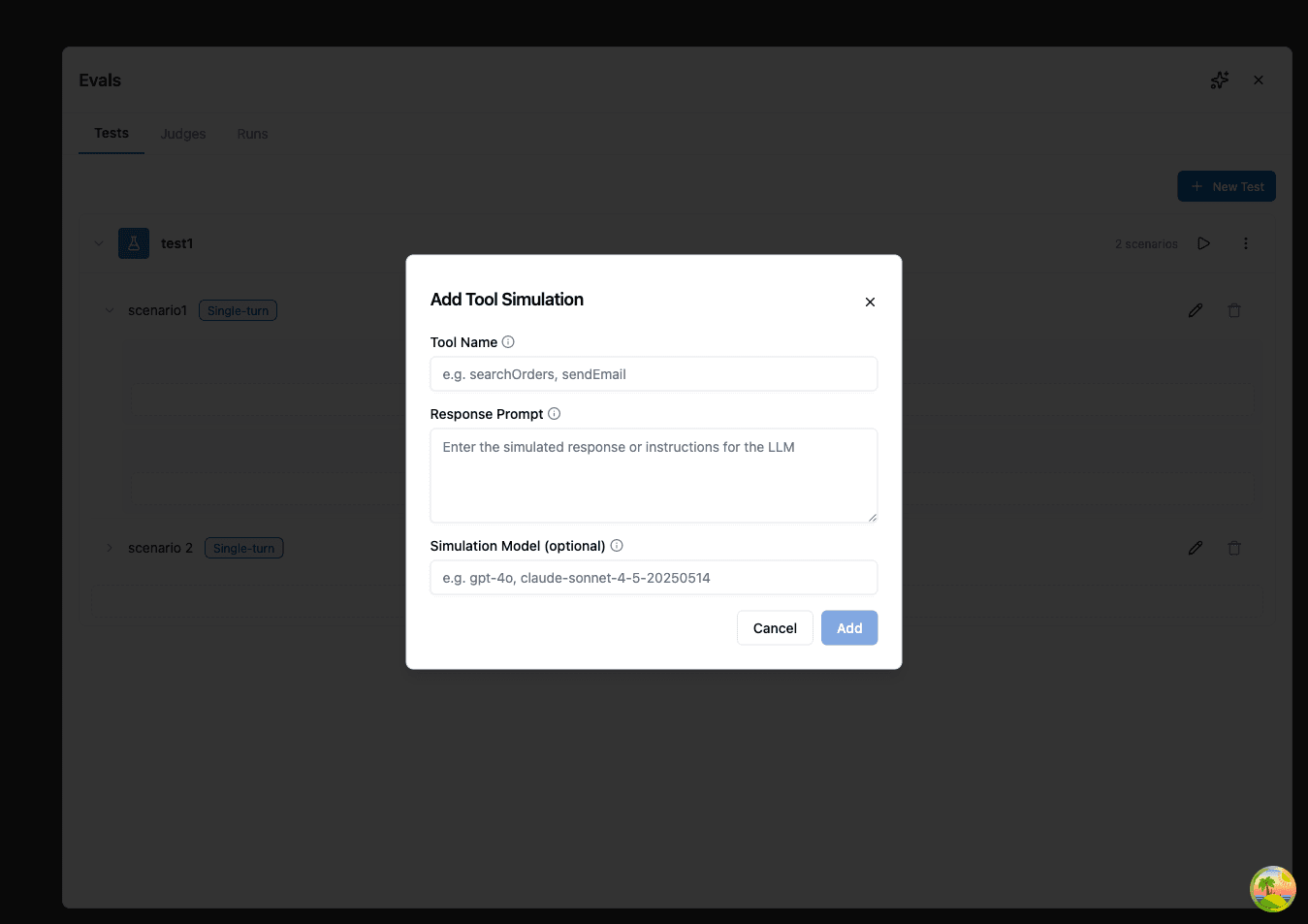The height and width of the screenshot is (924, 1308).
Task: Create a test with New Test button
Action: (x=1226, y=185)
